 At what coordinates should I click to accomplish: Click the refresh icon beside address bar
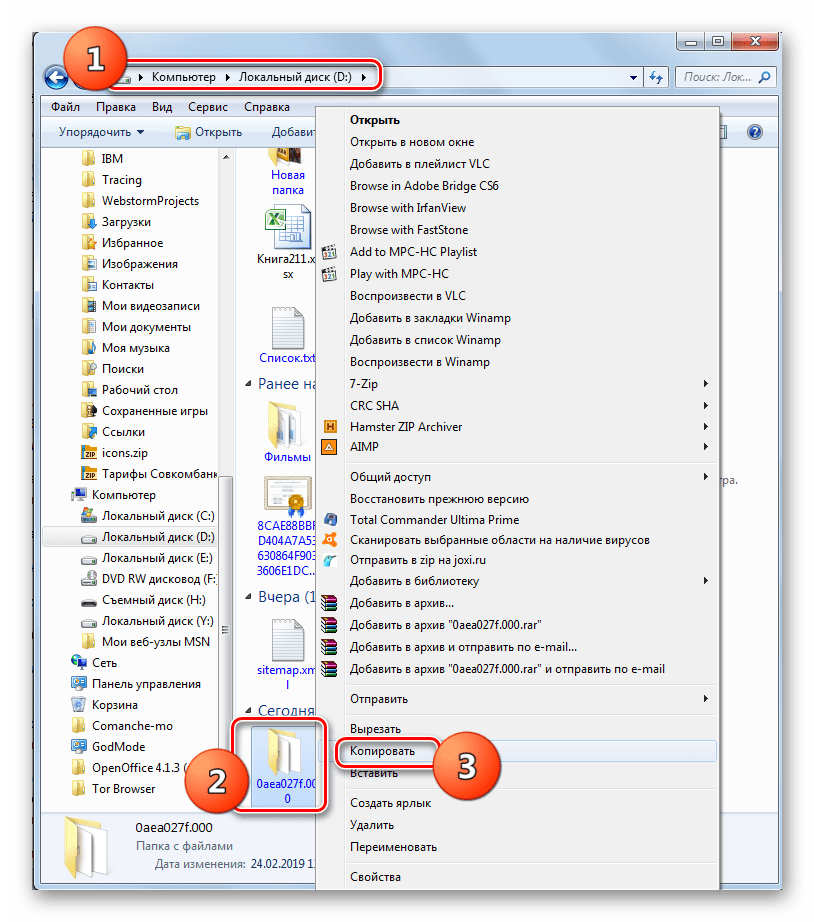tap(657, 77)
